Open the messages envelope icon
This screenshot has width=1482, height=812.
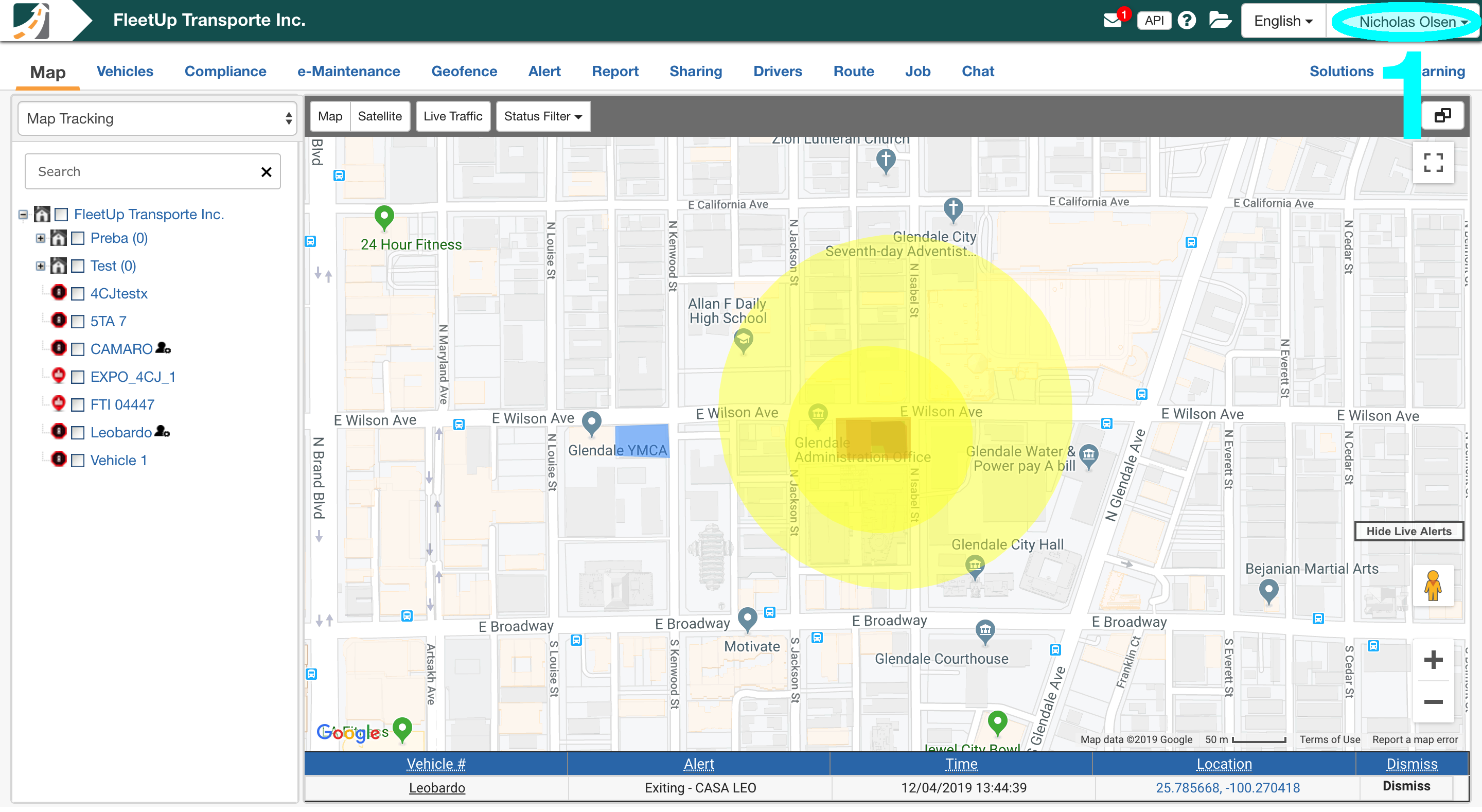coord(1113,21)
